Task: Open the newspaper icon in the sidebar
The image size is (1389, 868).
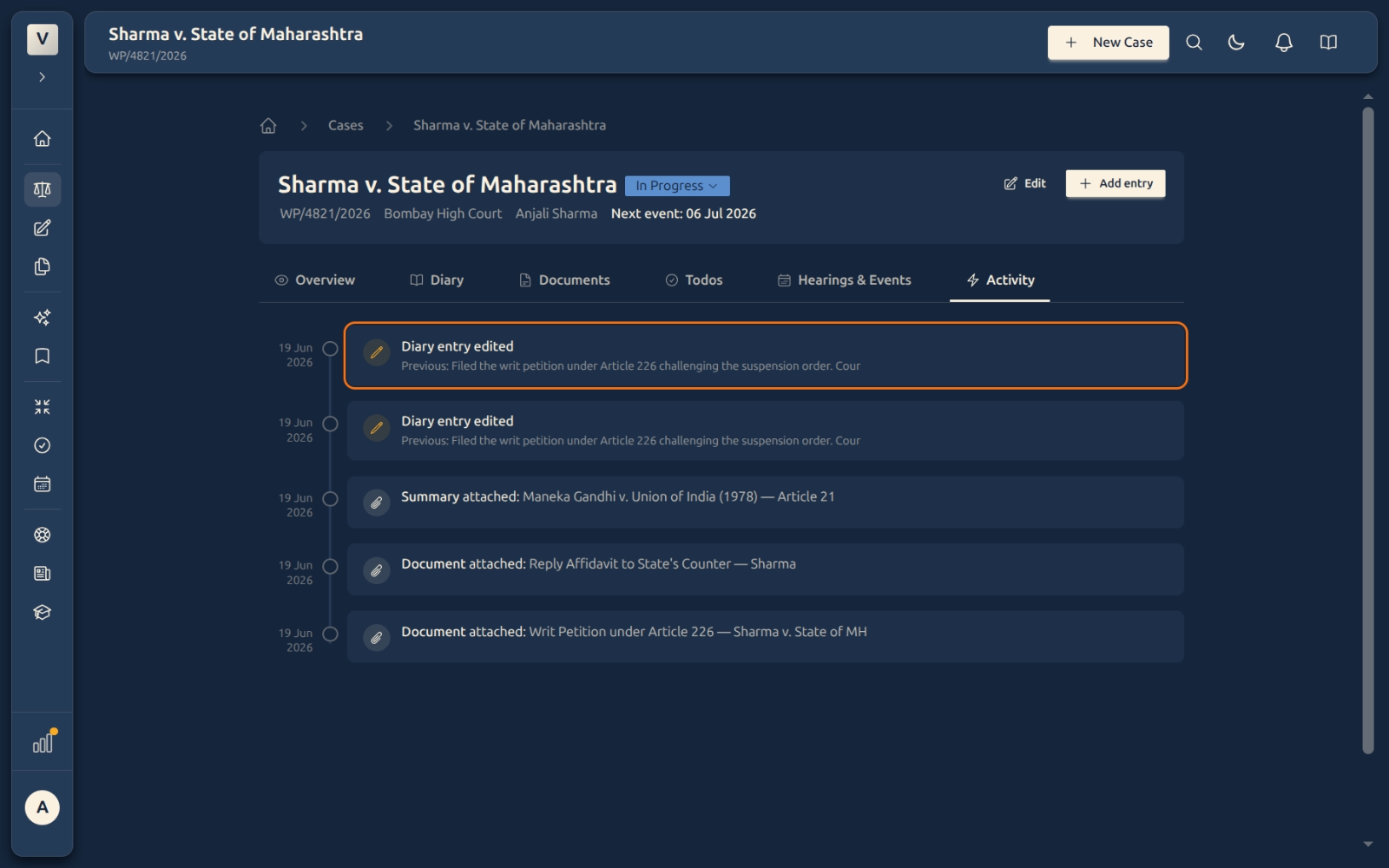Action: [42, 574]
